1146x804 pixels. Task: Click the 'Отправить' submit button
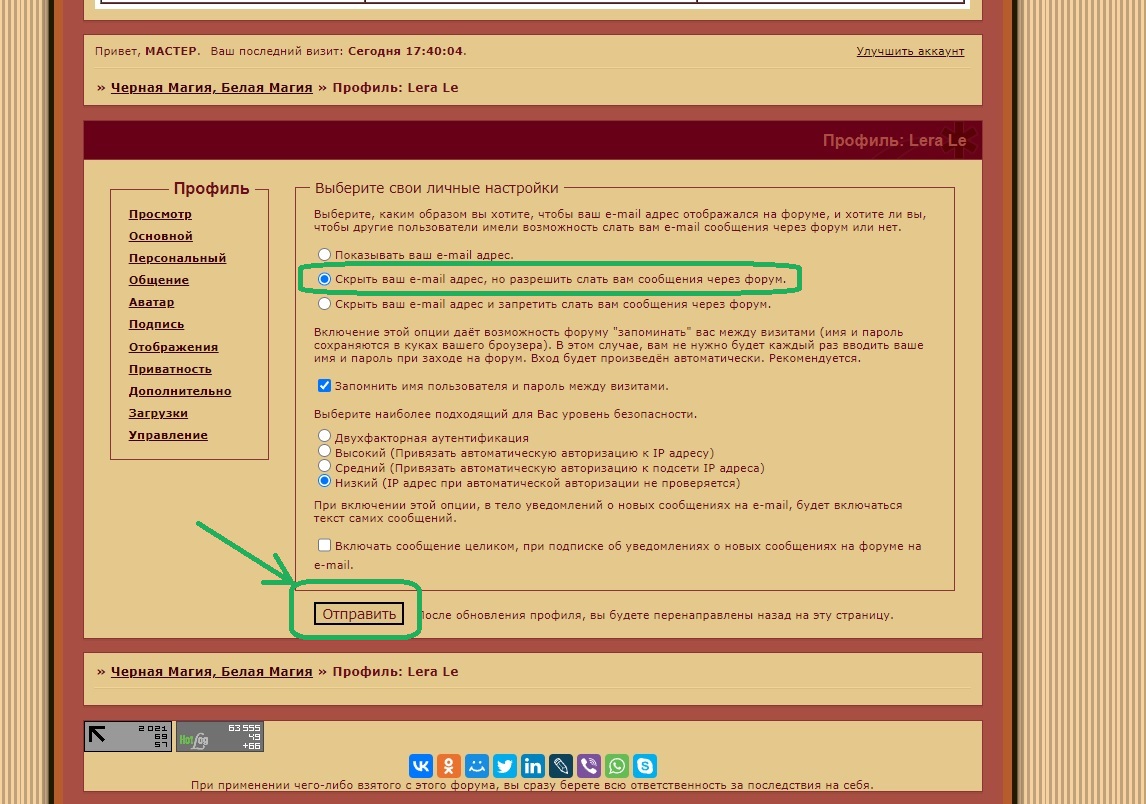pyautogui.click(x=359, y=614)
